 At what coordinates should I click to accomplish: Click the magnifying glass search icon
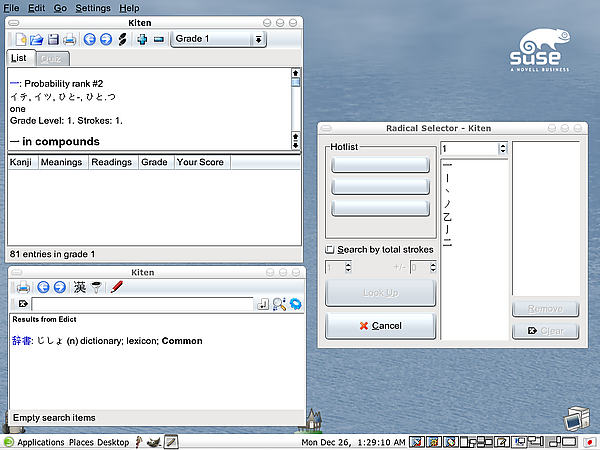coord(279,304)
